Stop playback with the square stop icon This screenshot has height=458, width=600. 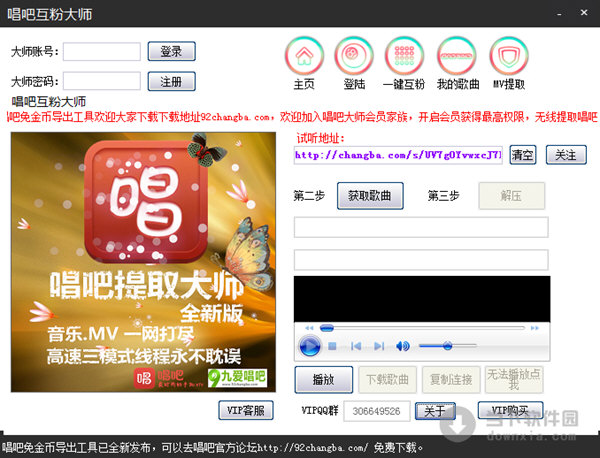(x=332, y=346)
